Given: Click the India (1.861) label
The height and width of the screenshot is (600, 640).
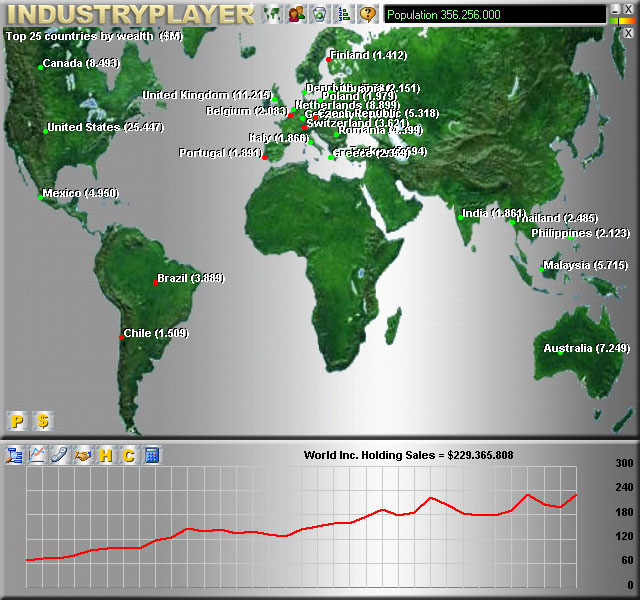Looking at the screenshot, I should [x=493, y=213].
